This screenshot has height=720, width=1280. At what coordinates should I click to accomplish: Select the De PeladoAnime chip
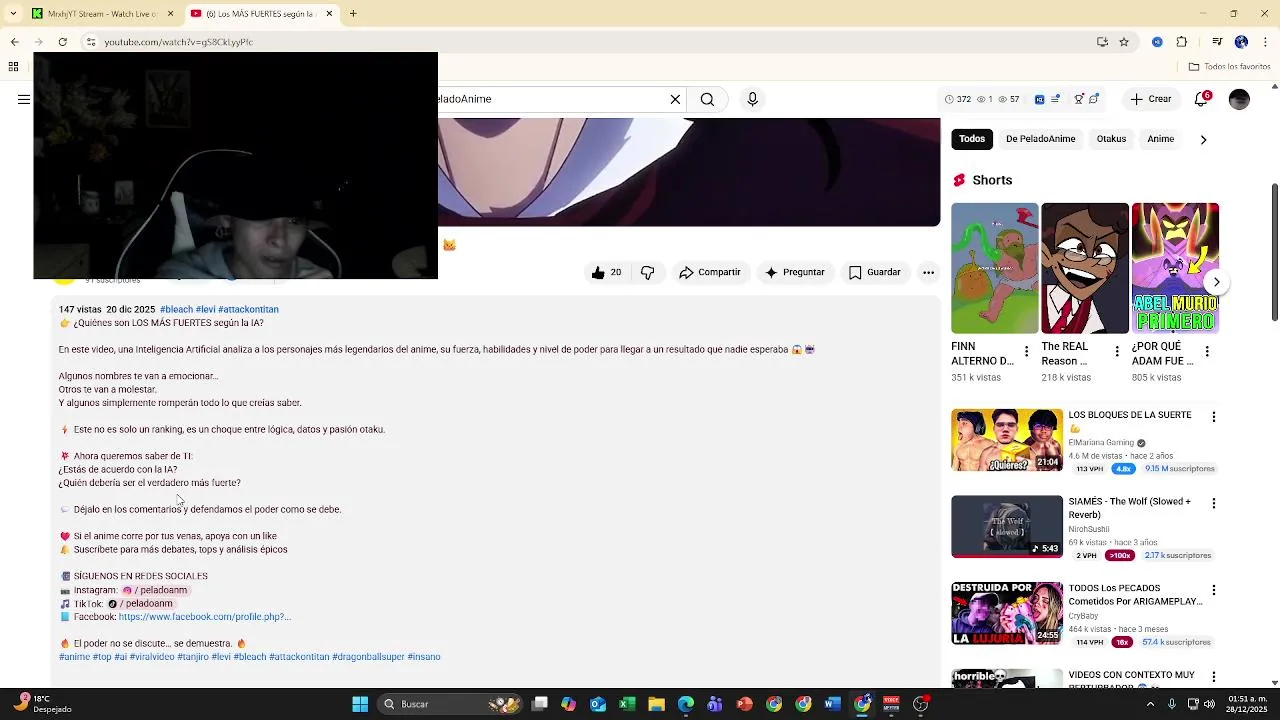coord(1041,139)
